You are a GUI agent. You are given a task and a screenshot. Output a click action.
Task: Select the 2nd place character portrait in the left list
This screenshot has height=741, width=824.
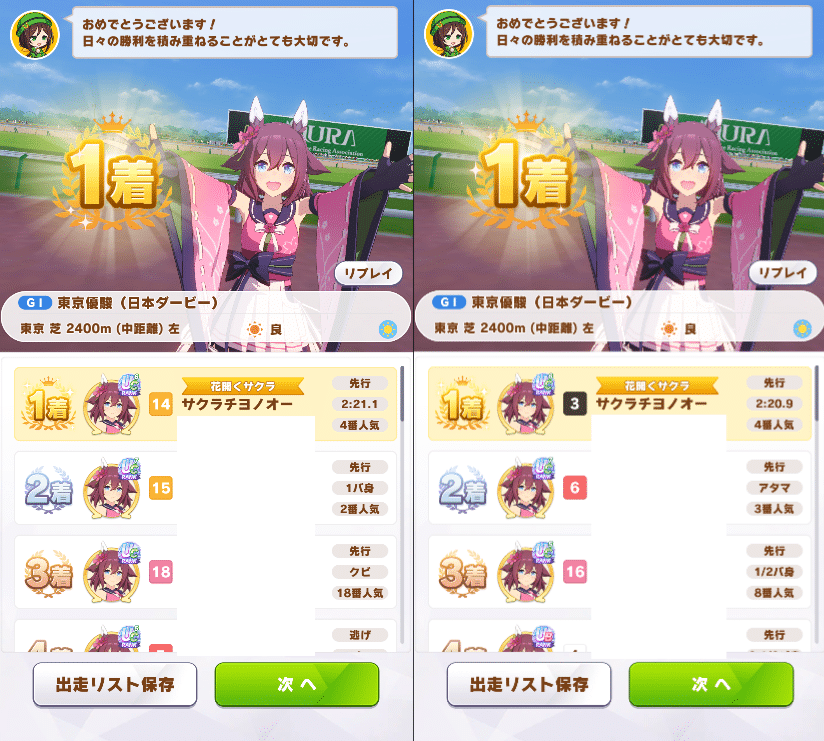[111, 489]
